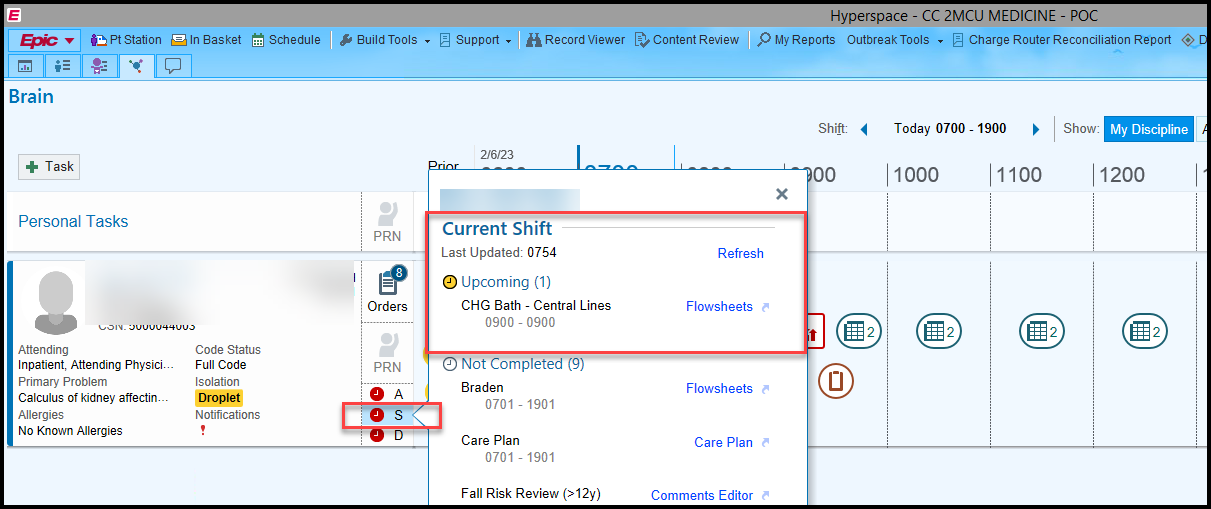Select the Brain network workspace tab
This screenshot has width=1211, height=509.
click(136, 66)
